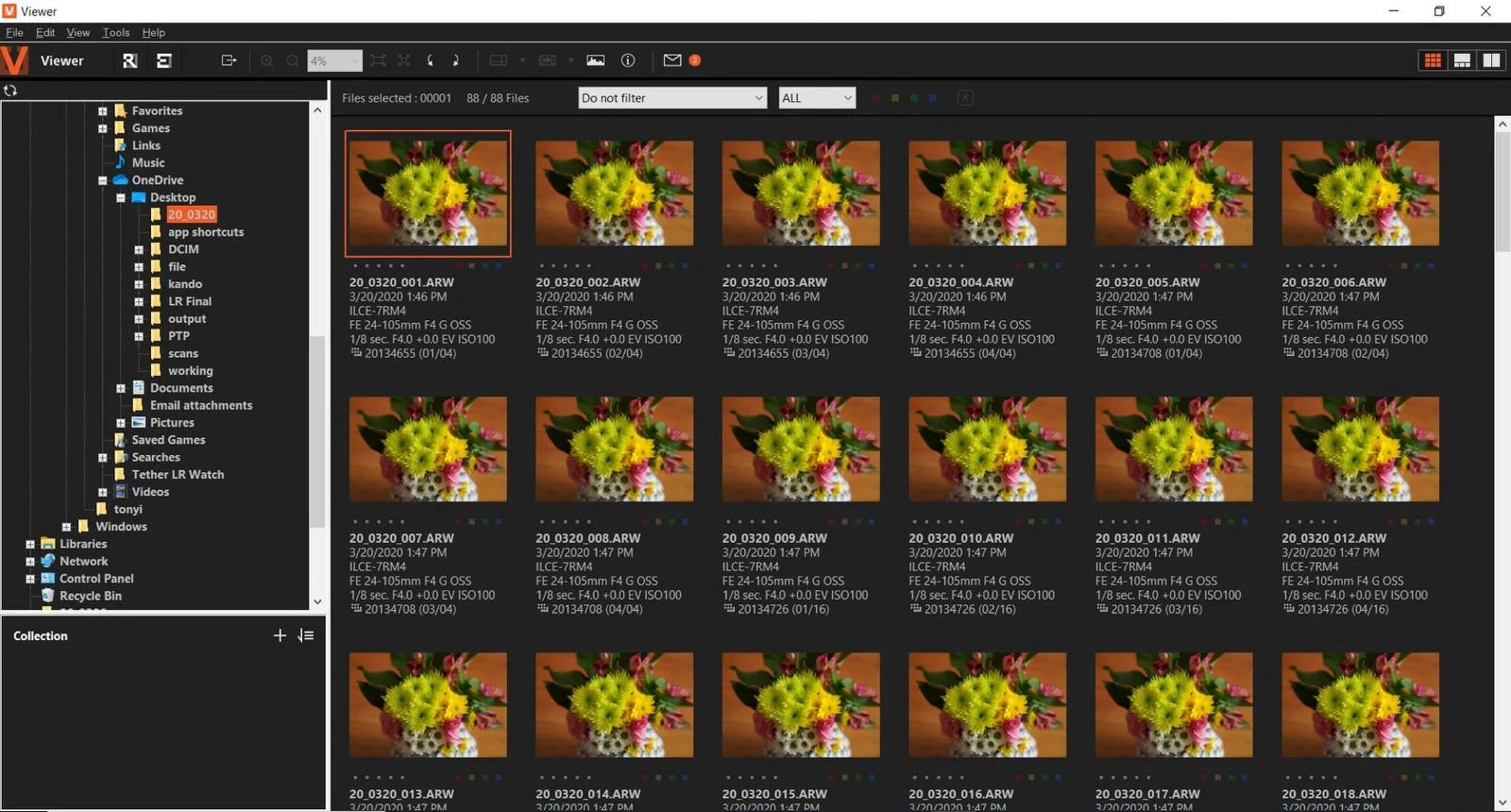
Task: Select the LR Final folder
Action: tap(189, 301)
